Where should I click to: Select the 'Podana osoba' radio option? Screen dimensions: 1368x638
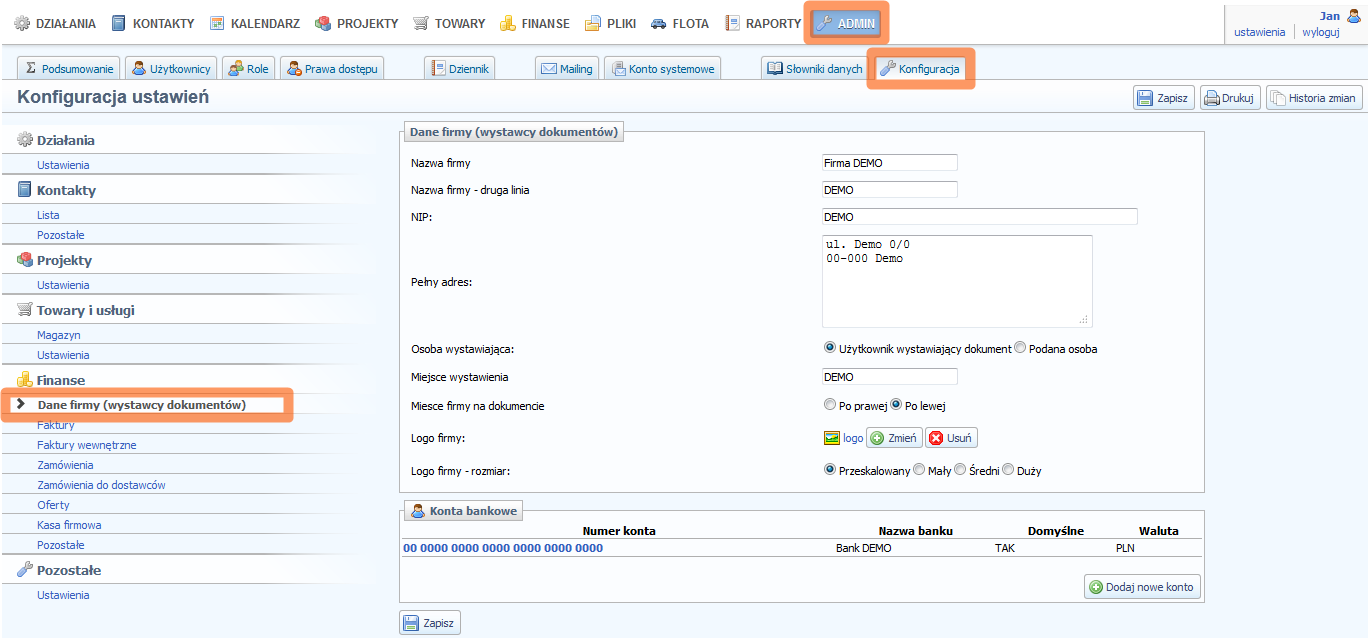(1020, 348)
